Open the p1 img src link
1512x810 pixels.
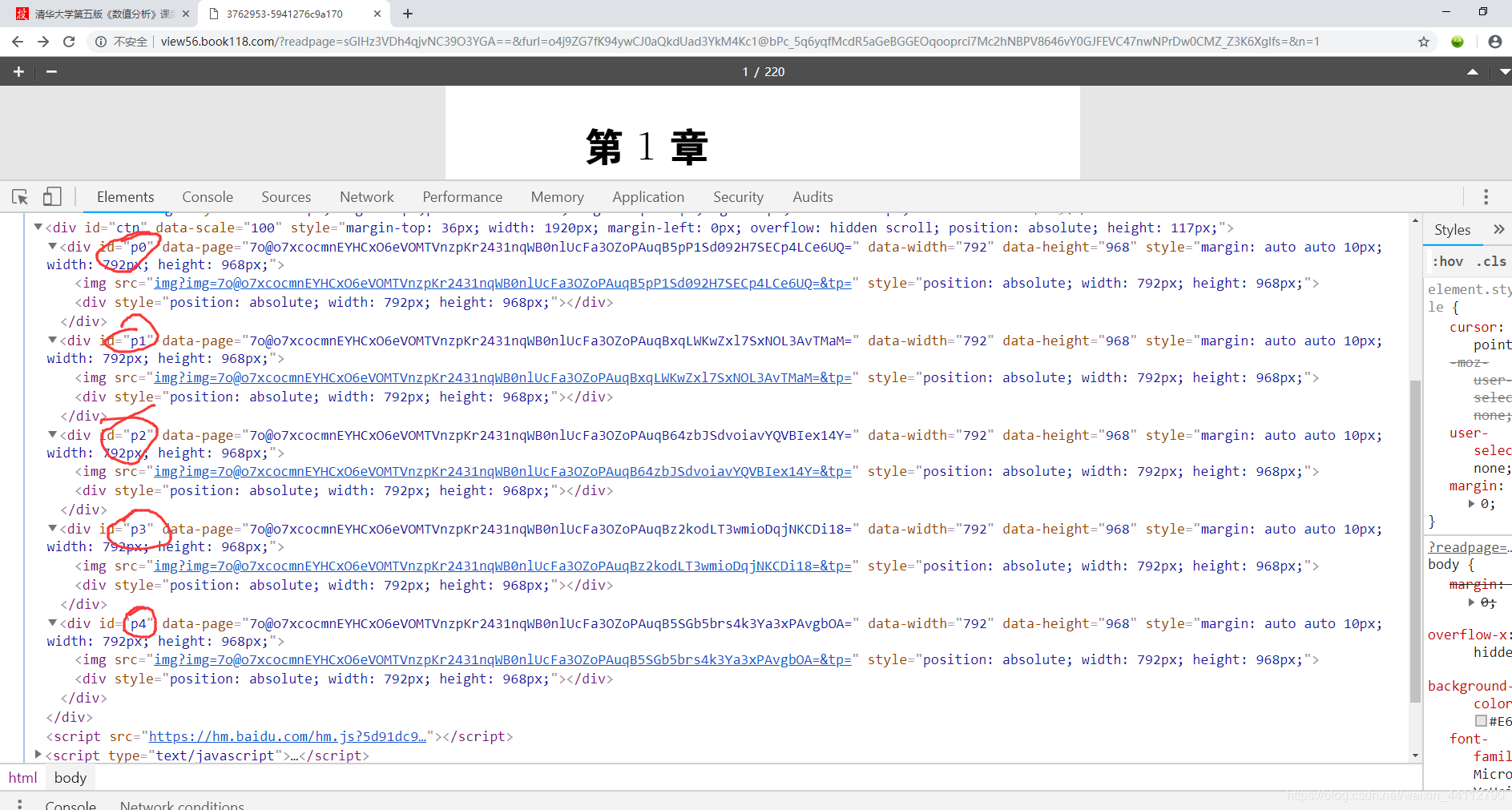(x=502, y=377)
